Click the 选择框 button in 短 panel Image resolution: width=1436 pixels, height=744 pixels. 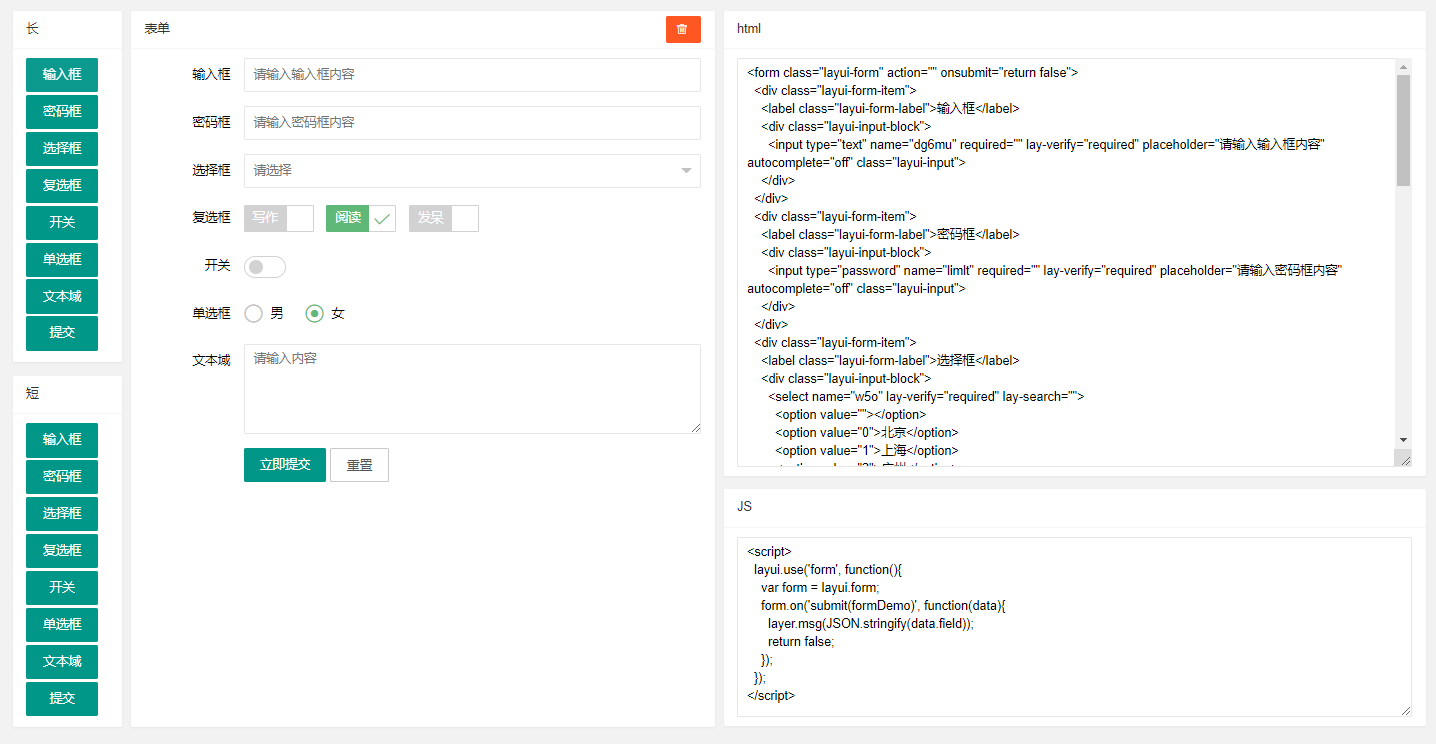click(x=62, y=513)
